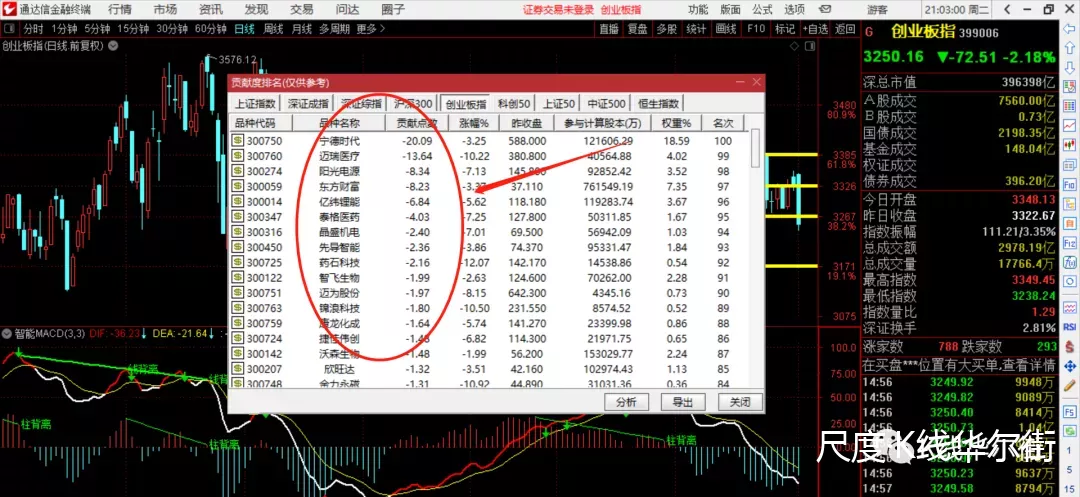Switch to the 科创50 tab in dialog
The height and width of the screenshot is (497, 1080).
pos(514,104)
